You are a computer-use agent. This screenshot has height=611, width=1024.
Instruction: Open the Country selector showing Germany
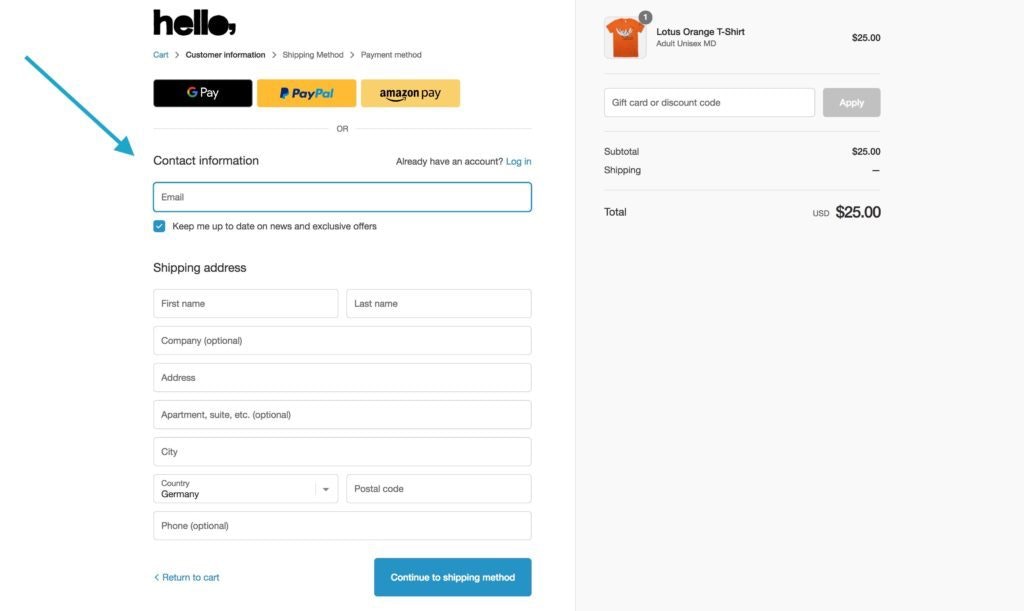click(240, 488)
